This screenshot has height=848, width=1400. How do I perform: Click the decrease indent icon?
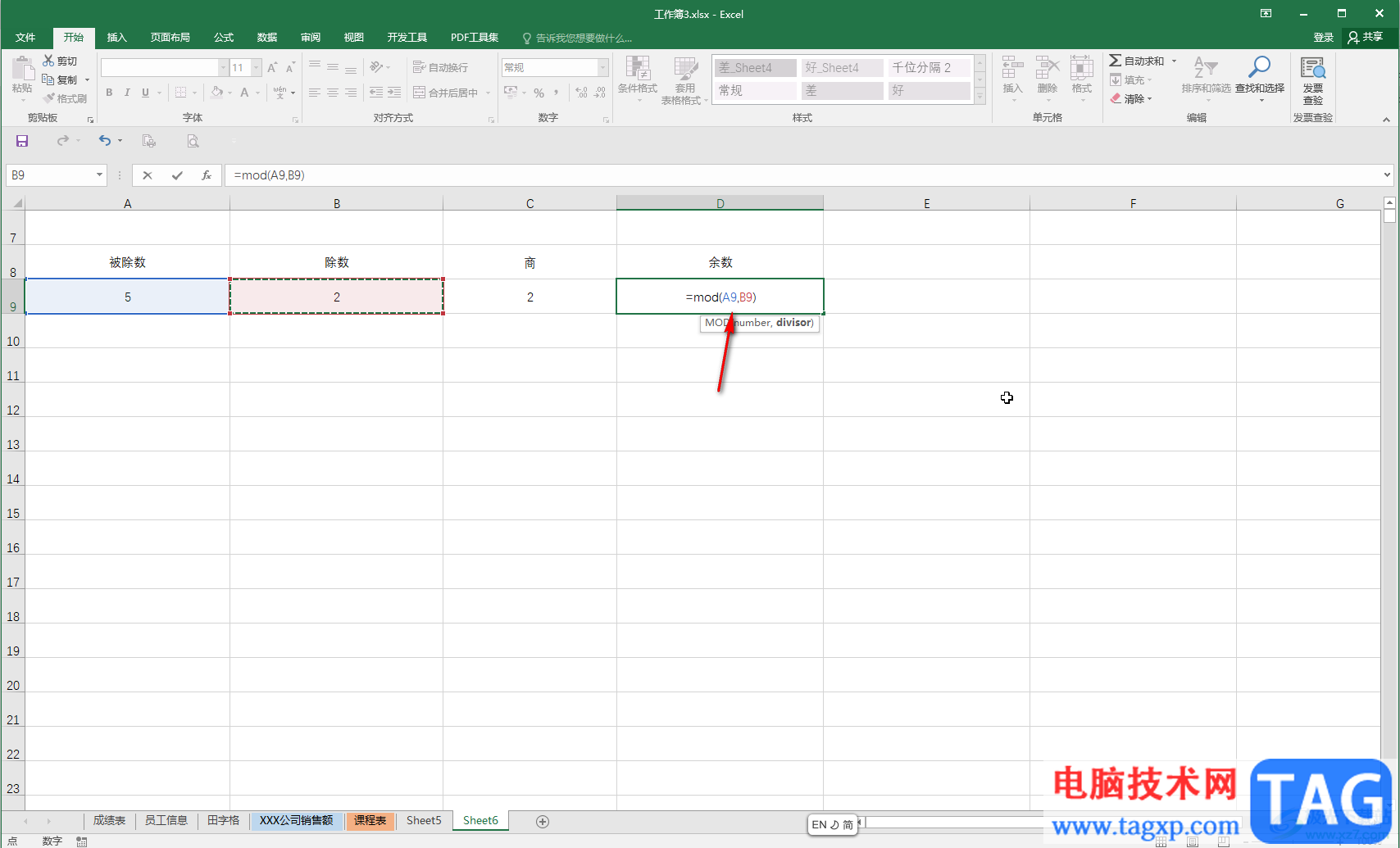(x=376, y=93)
